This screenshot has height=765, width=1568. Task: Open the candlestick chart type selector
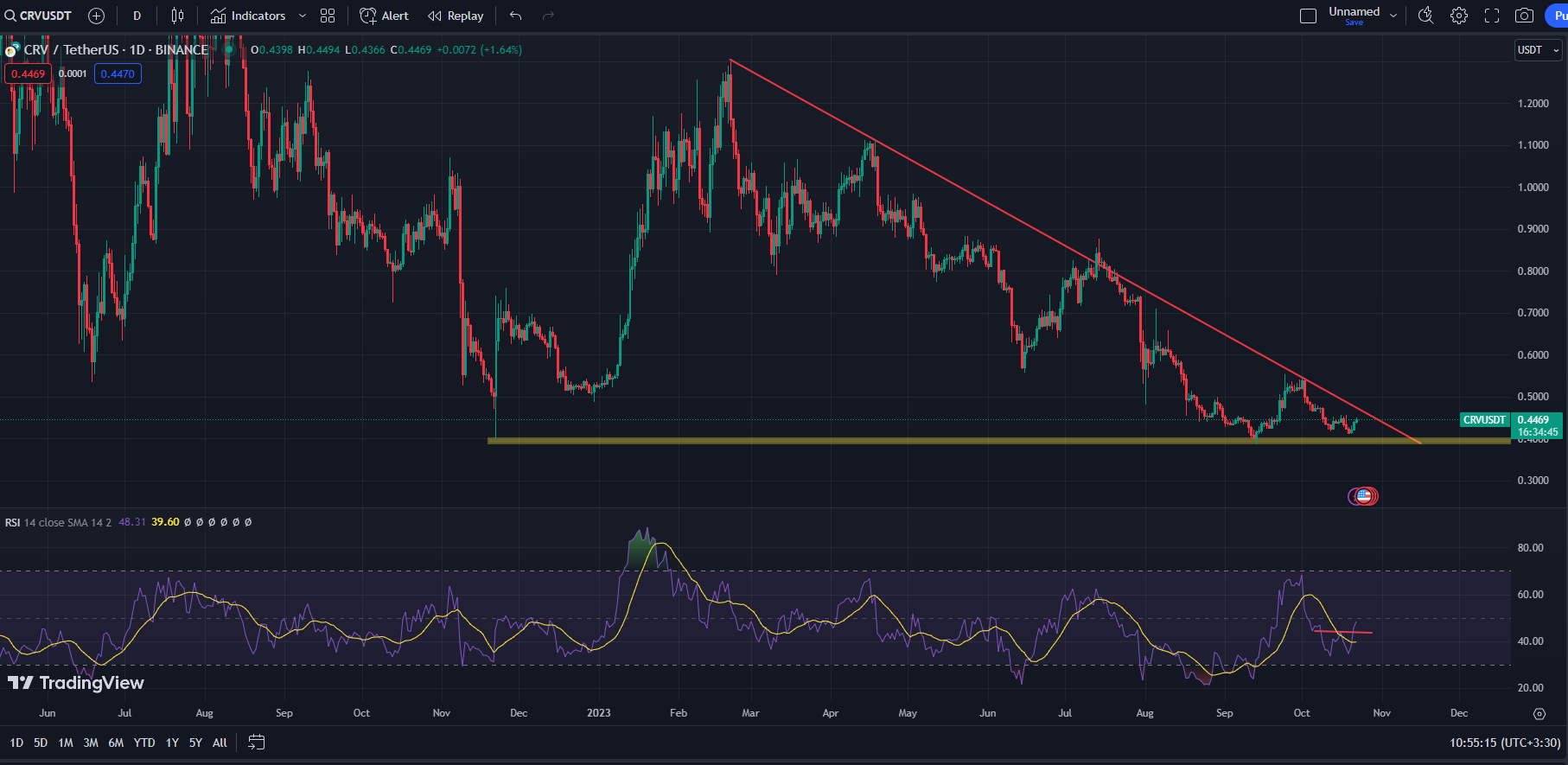tap(178, 16)
